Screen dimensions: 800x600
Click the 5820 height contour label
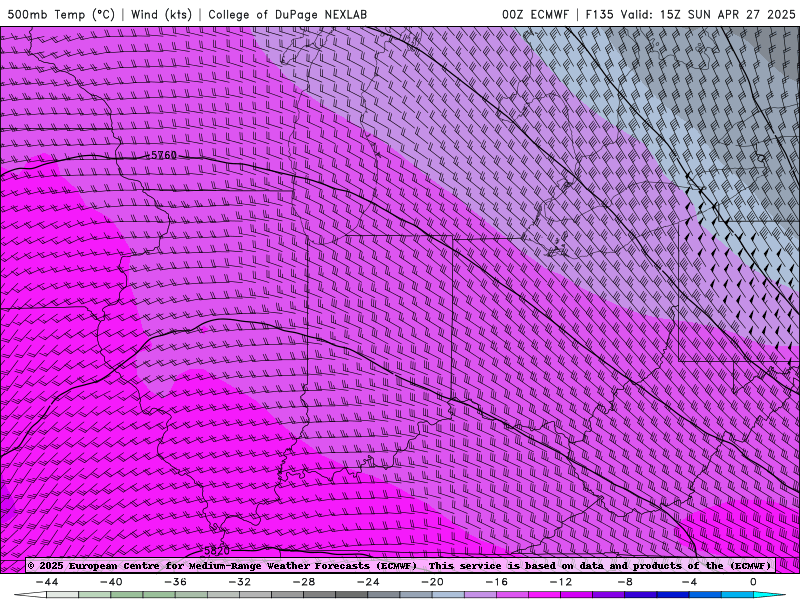pyautogui.click(x=217, y=551)
